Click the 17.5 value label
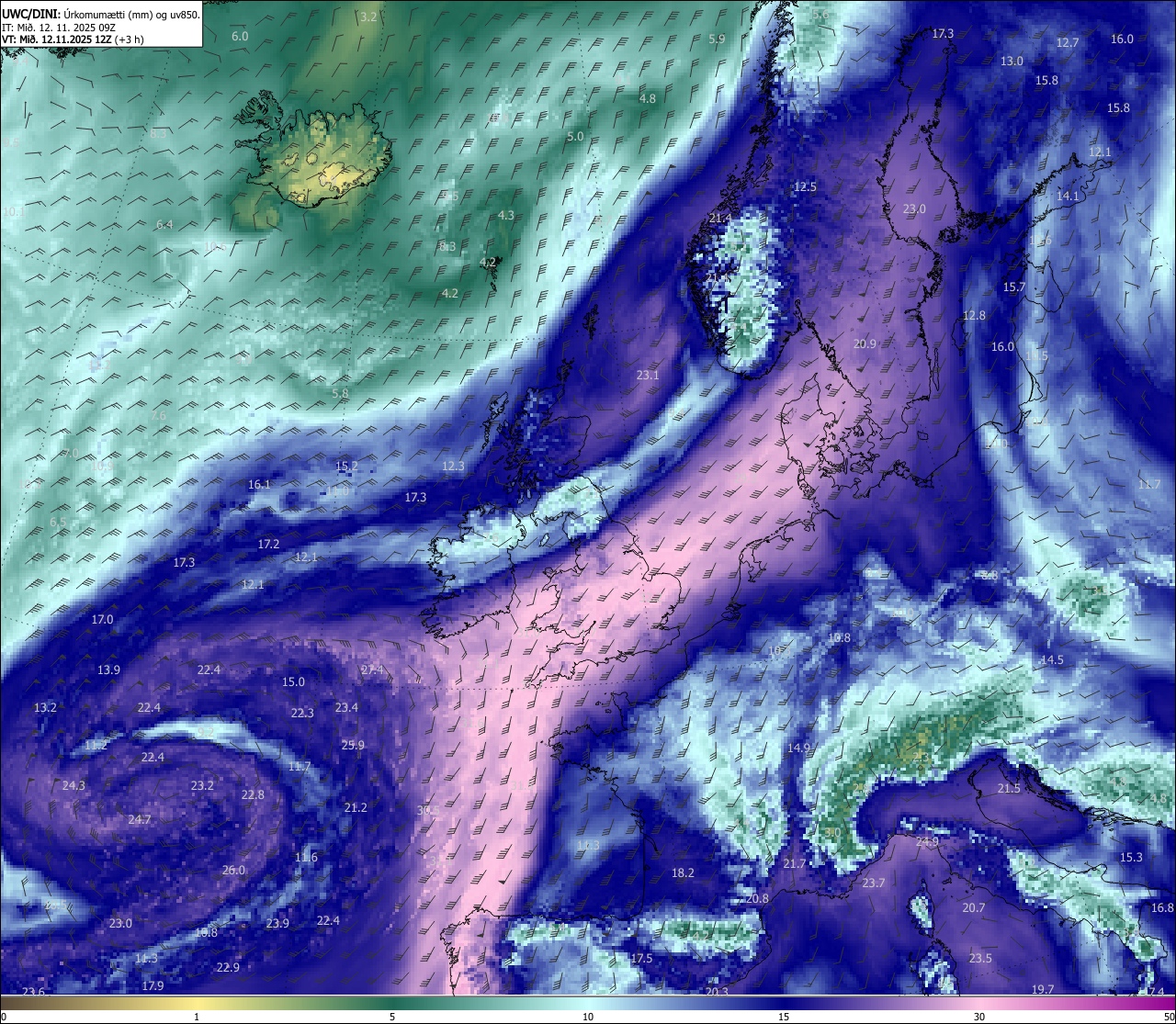This screenshot has width=1176, height=1024. tap(641, 958)
